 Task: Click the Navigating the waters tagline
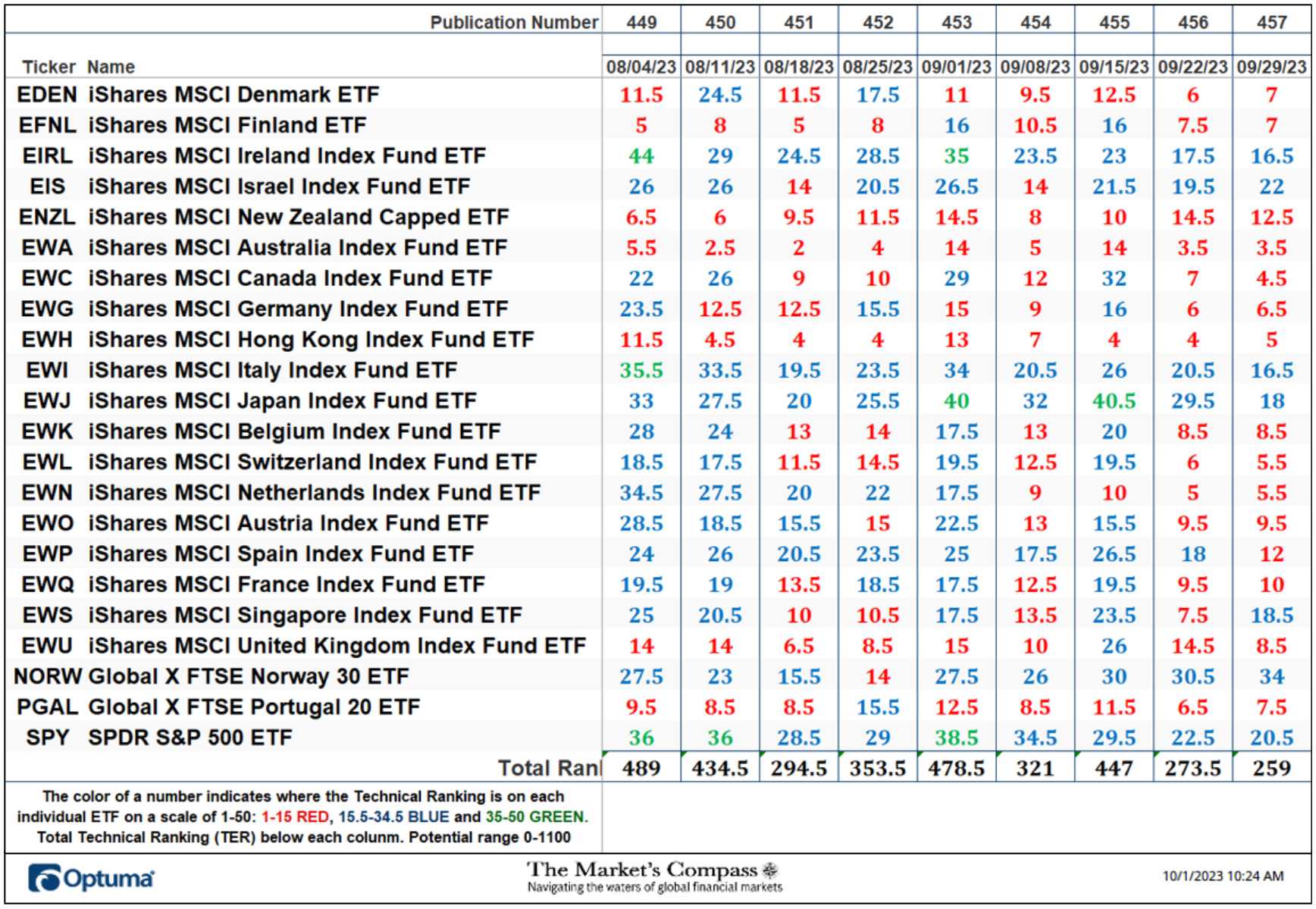(655, 887)
